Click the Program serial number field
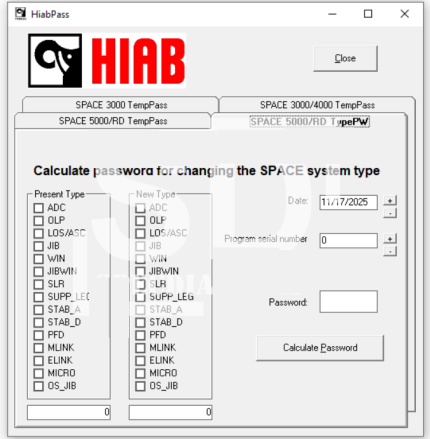 [x=348, y=240]
